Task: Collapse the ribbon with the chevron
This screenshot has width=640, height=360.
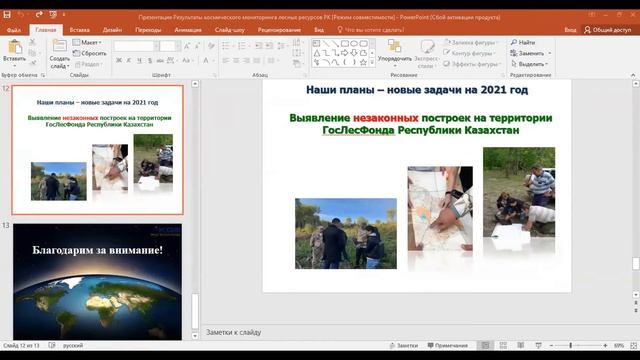Action: 633,75
